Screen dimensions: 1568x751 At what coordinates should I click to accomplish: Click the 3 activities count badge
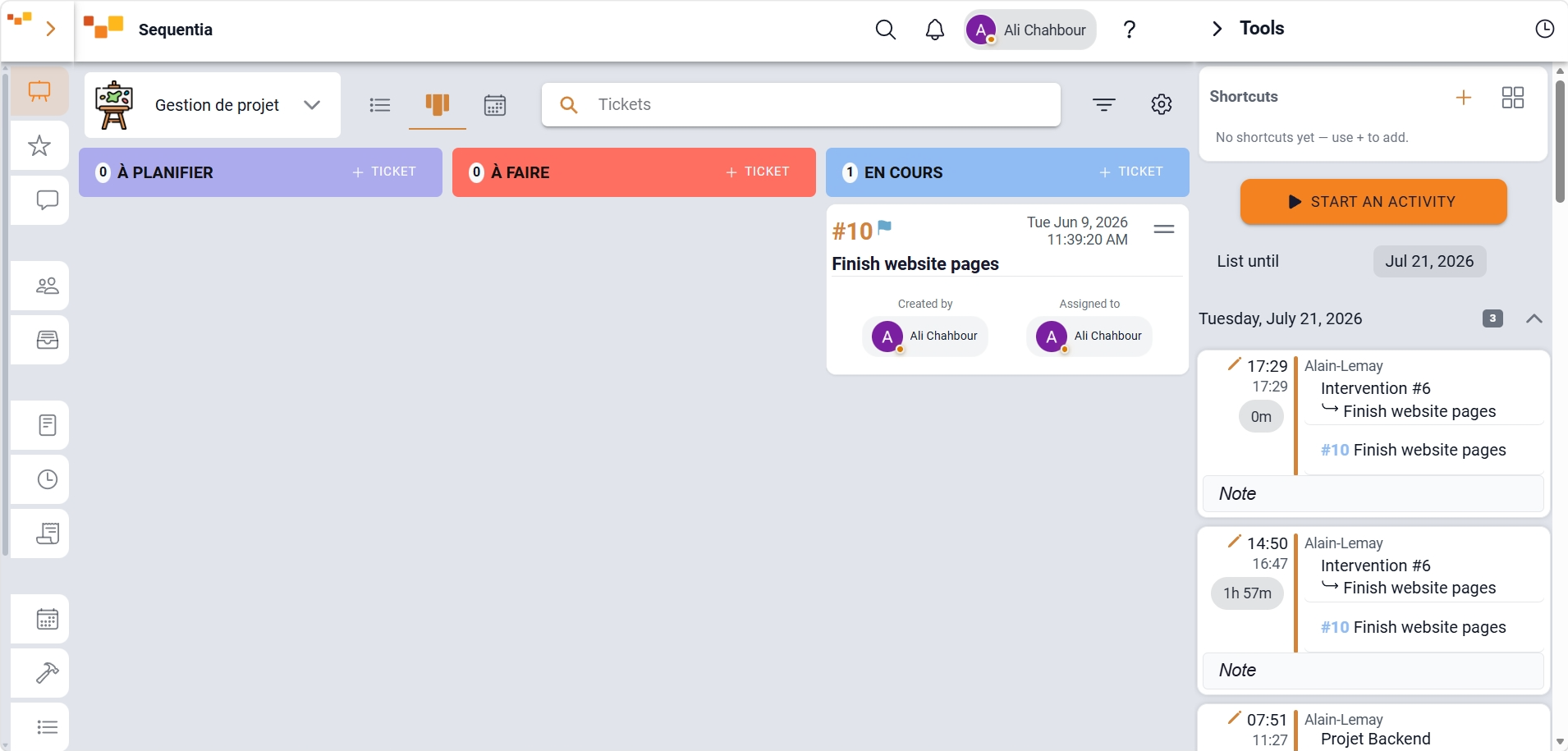[1492, 318]
